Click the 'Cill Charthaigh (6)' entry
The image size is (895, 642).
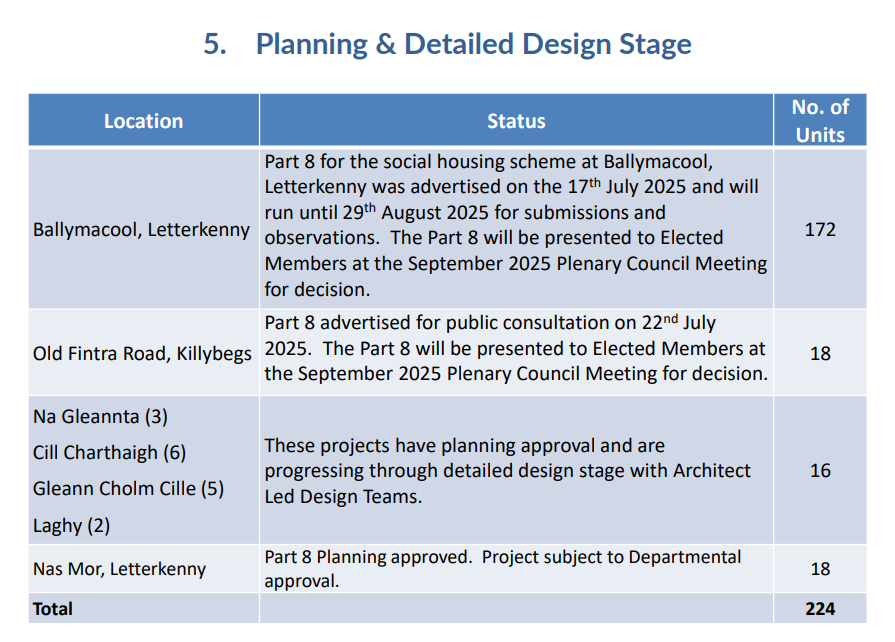tap(109, 453)
